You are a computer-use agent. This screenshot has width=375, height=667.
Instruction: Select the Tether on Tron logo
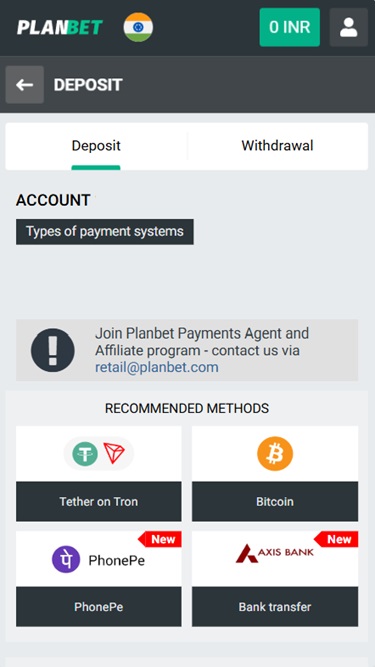pos(99,453)
